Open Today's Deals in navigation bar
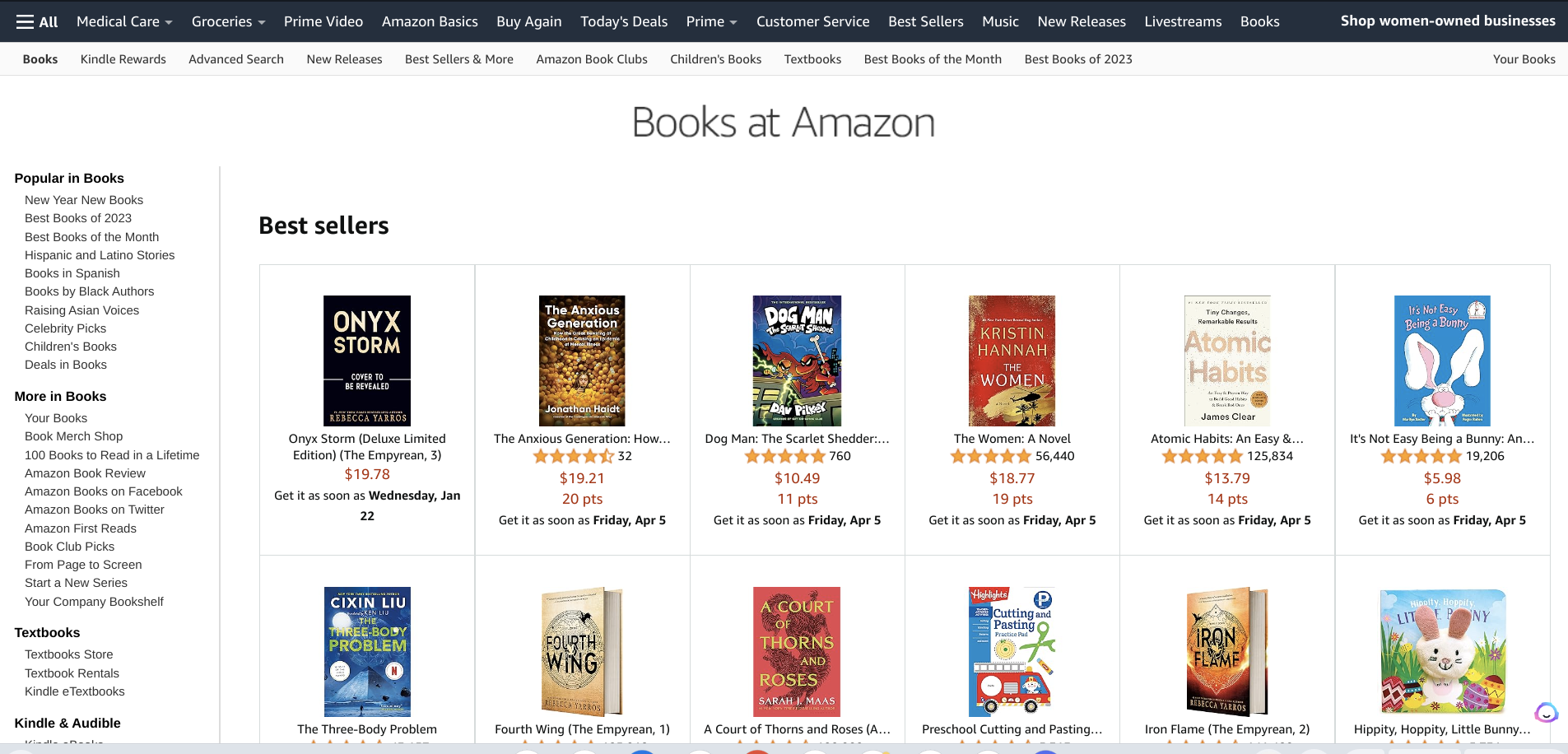1568x754 pixels. 624,21
